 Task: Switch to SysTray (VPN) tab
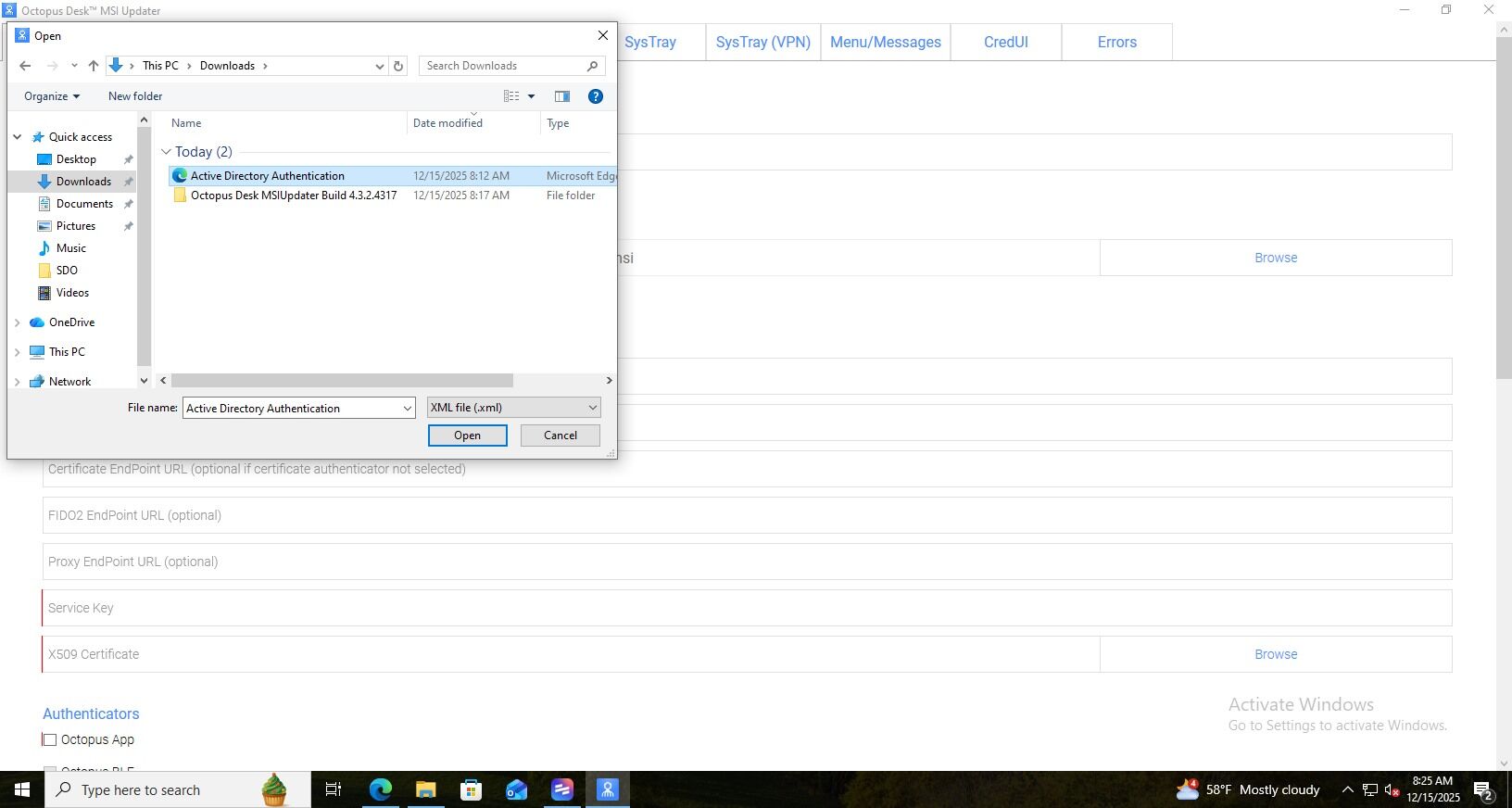(x=763, y=42)
